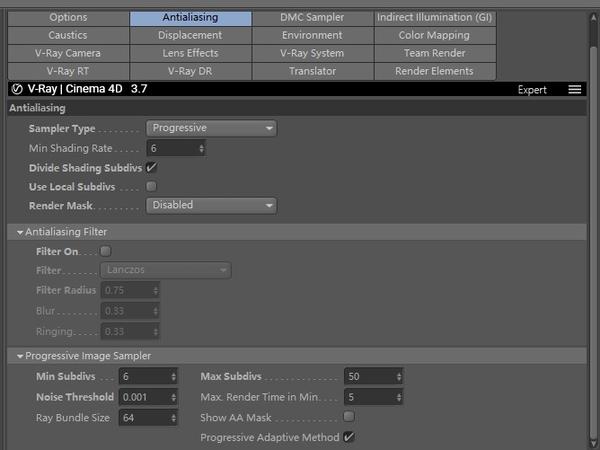Collapse the Antialiasing Filter section
This screenshot has height=450, width=600.
[x=20, y=232]
